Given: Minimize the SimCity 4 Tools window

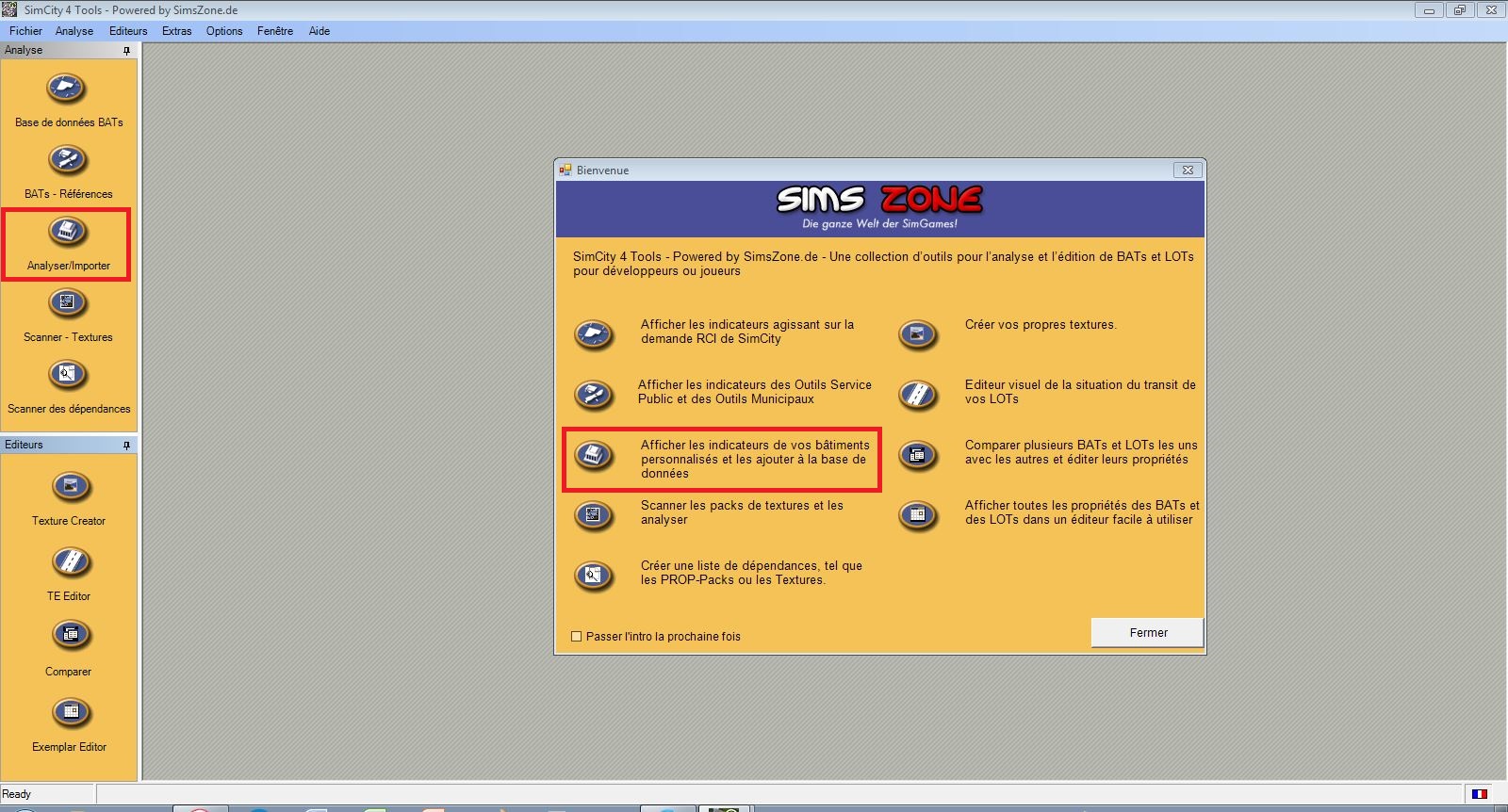Looking at the screenshot, I should click(x=1429, y=10).
